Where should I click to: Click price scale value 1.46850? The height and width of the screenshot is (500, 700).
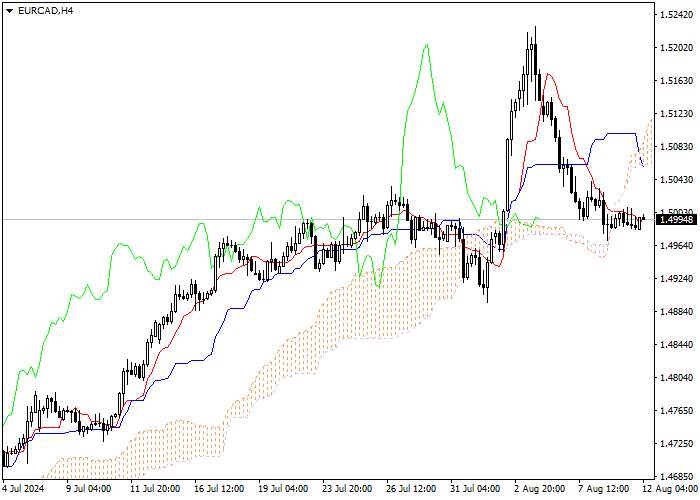[676, 476]
